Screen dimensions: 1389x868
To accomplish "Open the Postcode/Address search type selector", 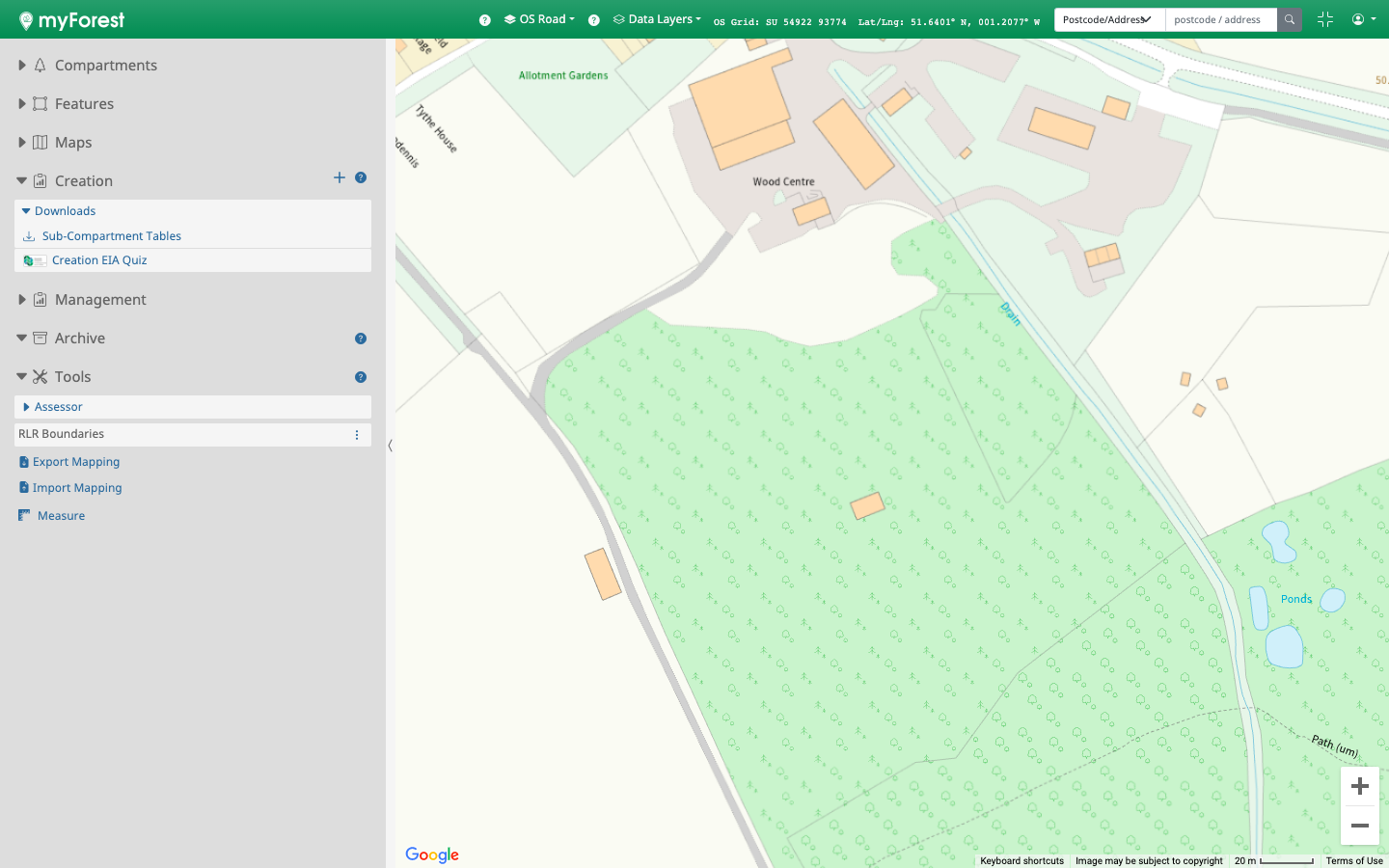I will click(x=1109, y=19).
